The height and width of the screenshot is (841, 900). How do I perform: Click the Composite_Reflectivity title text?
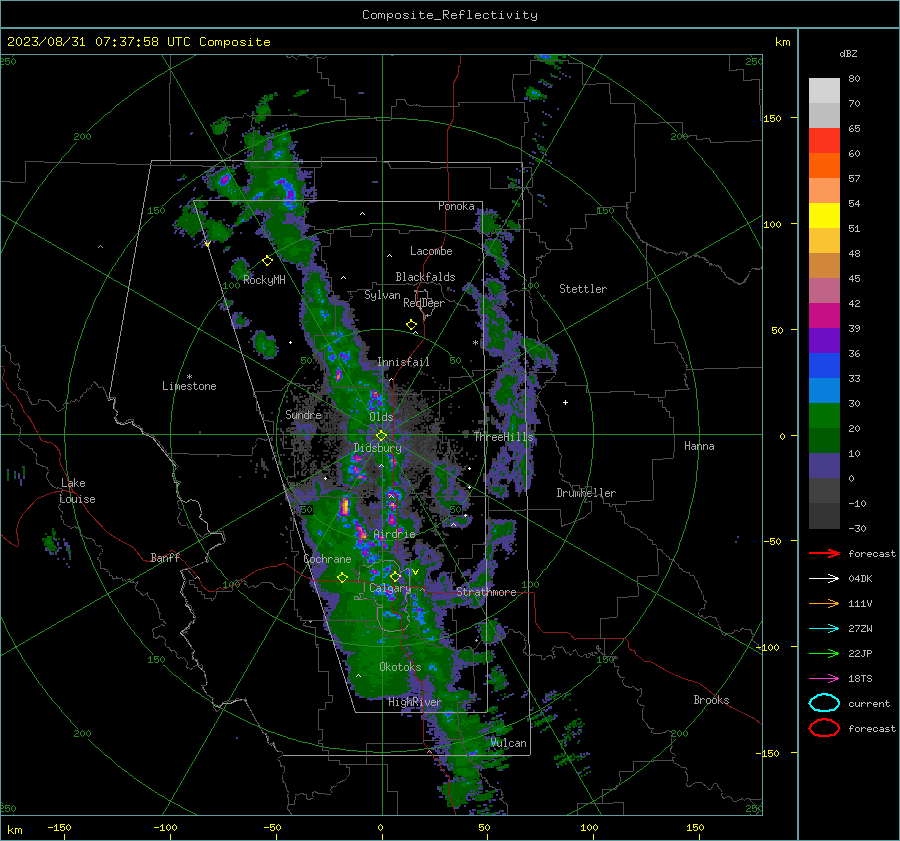tap(449, 15)
